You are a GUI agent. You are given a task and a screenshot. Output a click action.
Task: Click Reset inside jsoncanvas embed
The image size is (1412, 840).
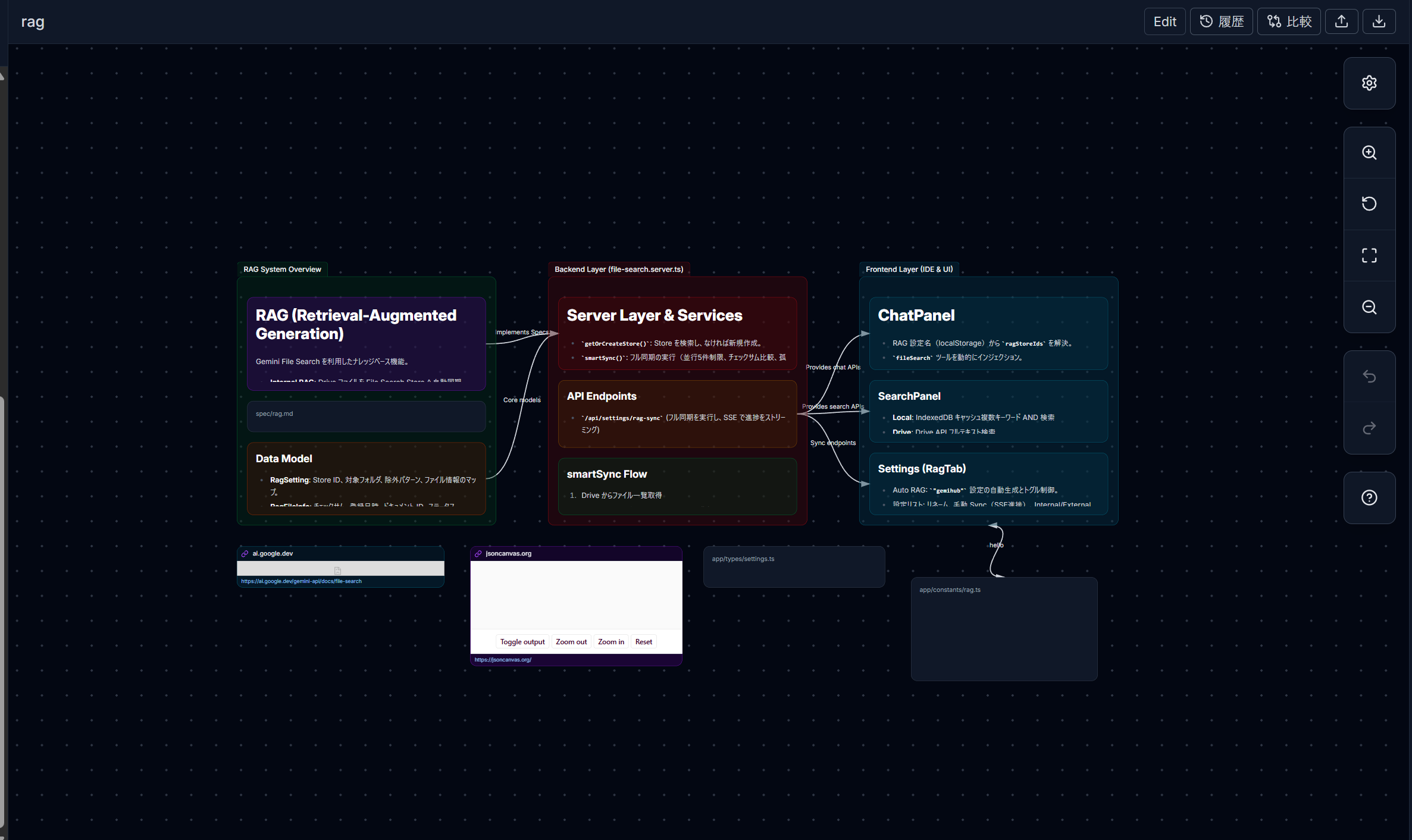pyautogui.click(x=643, y=642)
